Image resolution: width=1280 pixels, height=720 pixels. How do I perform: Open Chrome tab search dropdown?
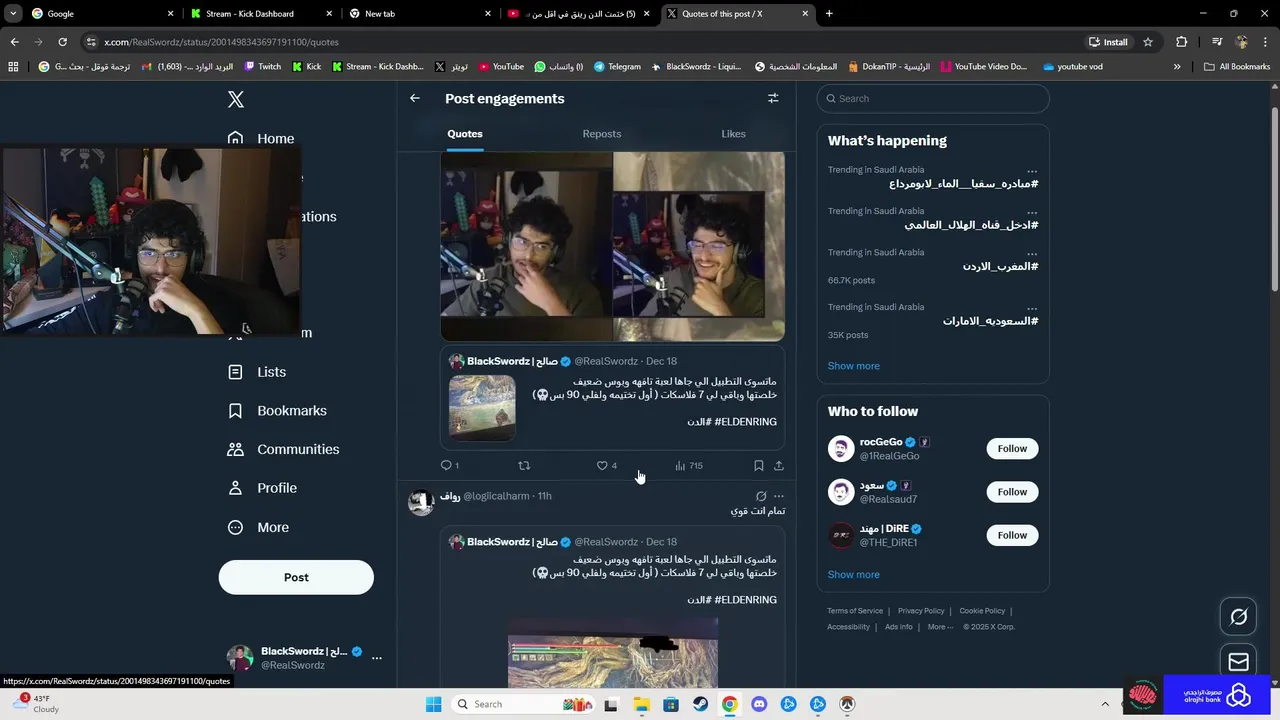point(13,14)
